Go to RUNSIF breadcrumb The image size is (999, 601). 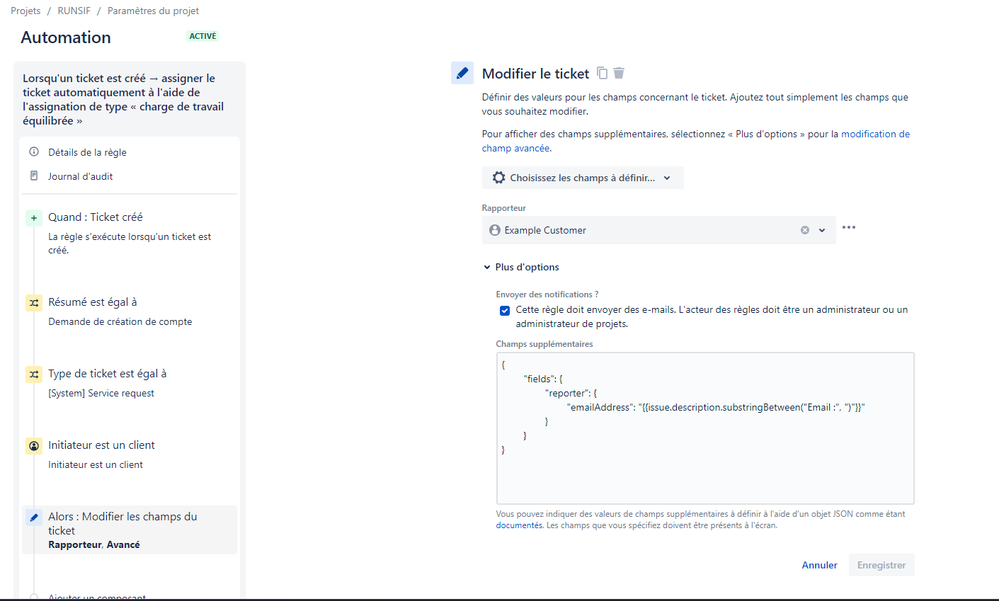74,11
